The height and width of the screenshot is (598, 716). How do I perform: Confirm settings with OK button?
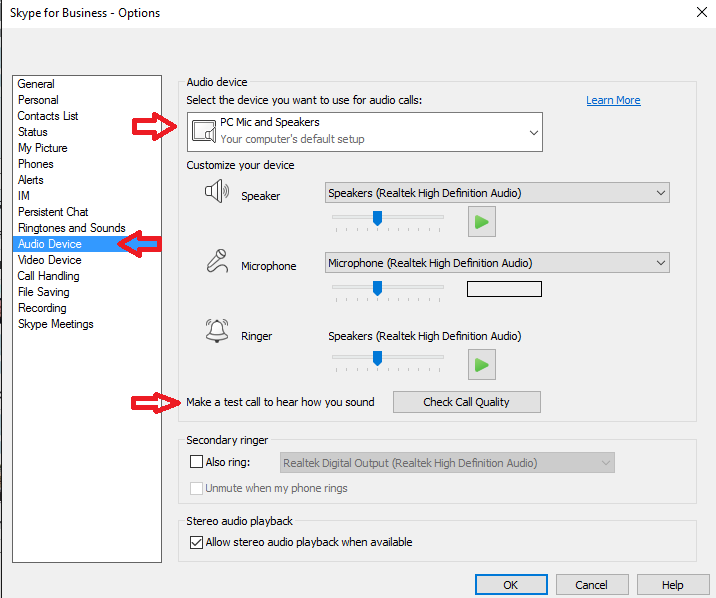click(511, 585)
